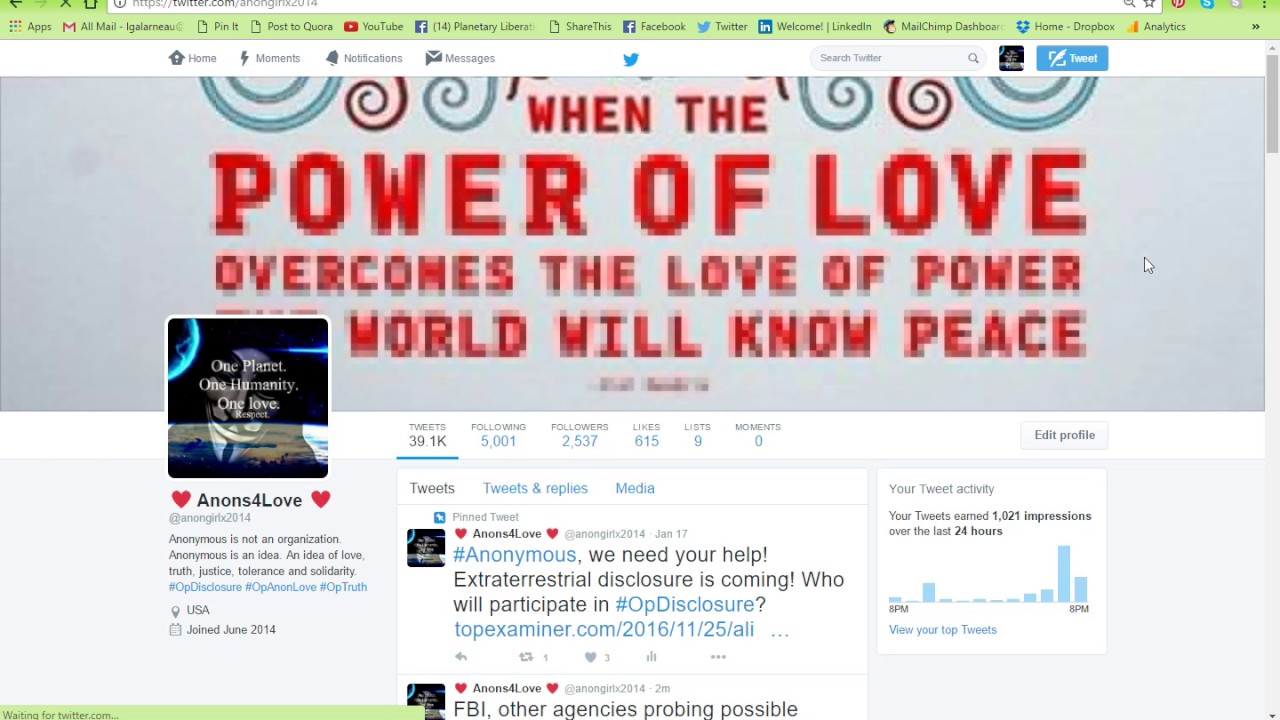
Task: Click the USA location text
Action: pos(198,610)
